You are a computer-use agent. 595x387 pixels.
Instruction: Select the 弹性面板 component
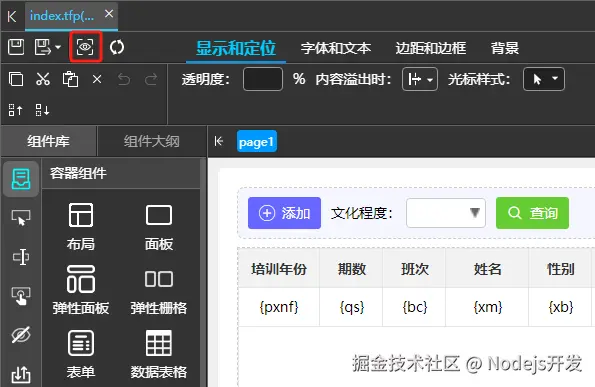(81, 291)
